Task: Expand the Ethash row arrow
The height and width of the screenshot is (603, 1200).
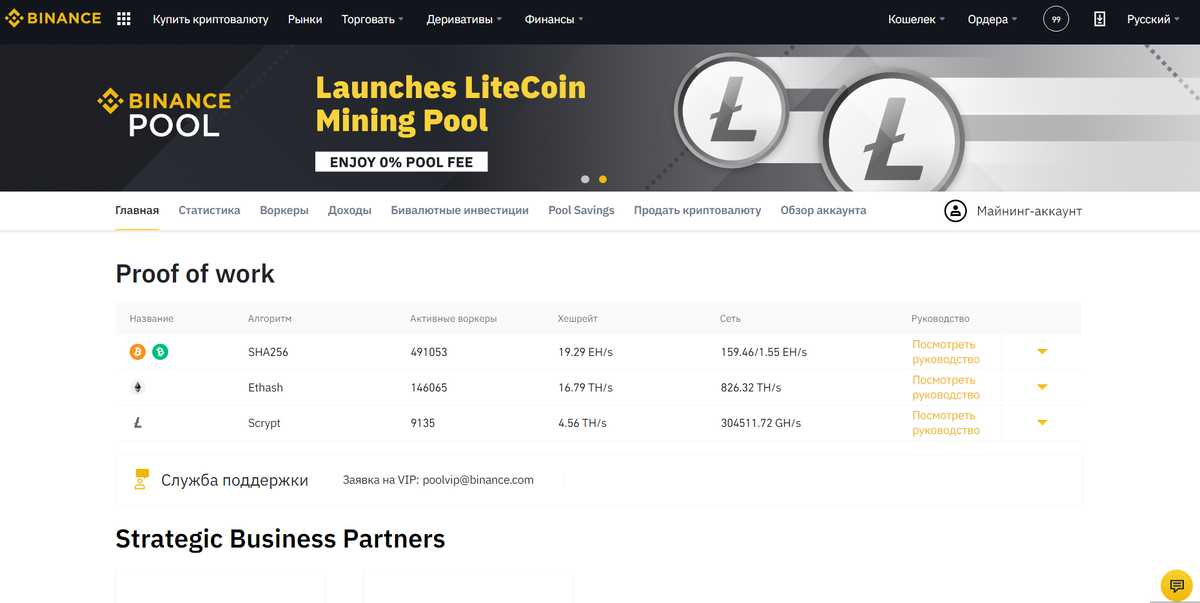Action: click(x=1042, y=387)
